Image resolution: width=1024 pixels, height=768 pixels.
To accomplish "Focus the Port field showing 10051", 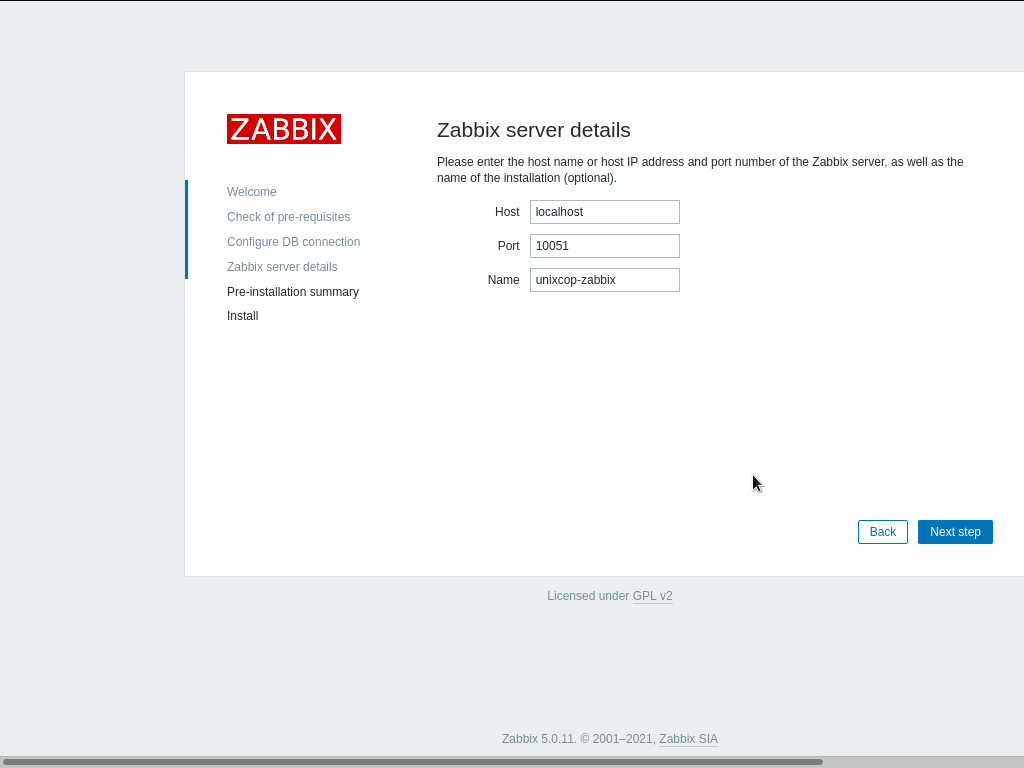I will point(605,246).
